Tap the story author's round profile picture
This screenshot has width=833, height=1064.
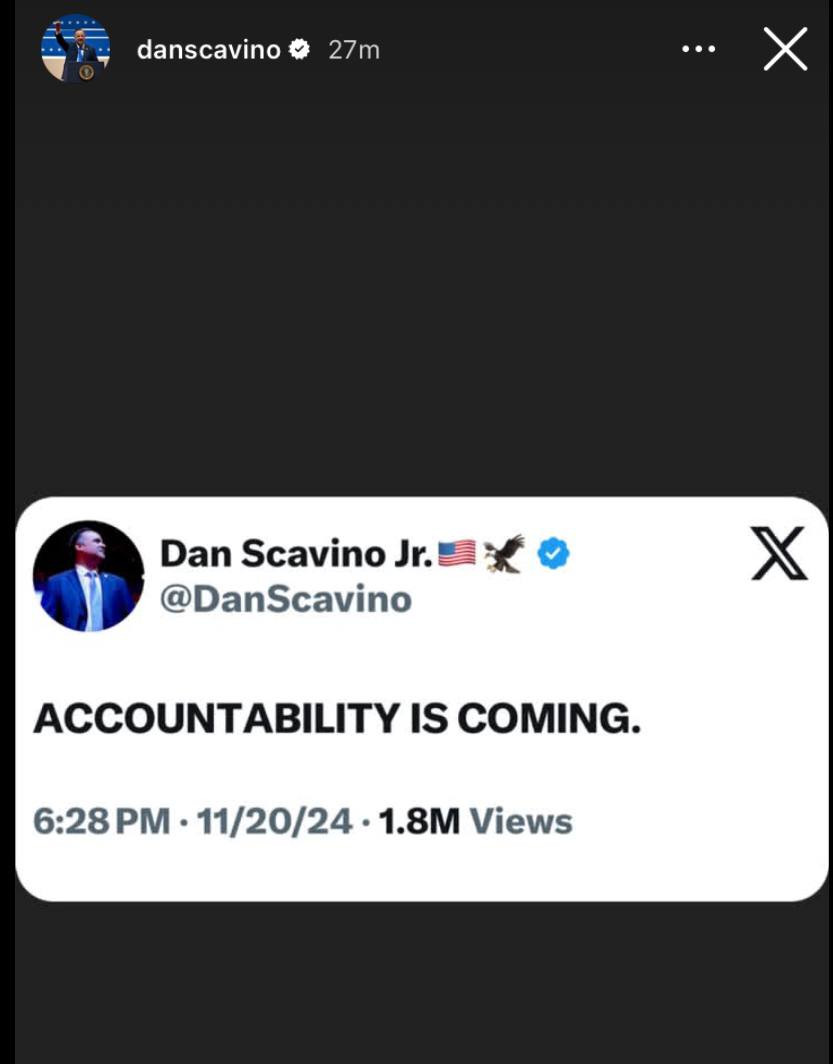pos(75,48)
